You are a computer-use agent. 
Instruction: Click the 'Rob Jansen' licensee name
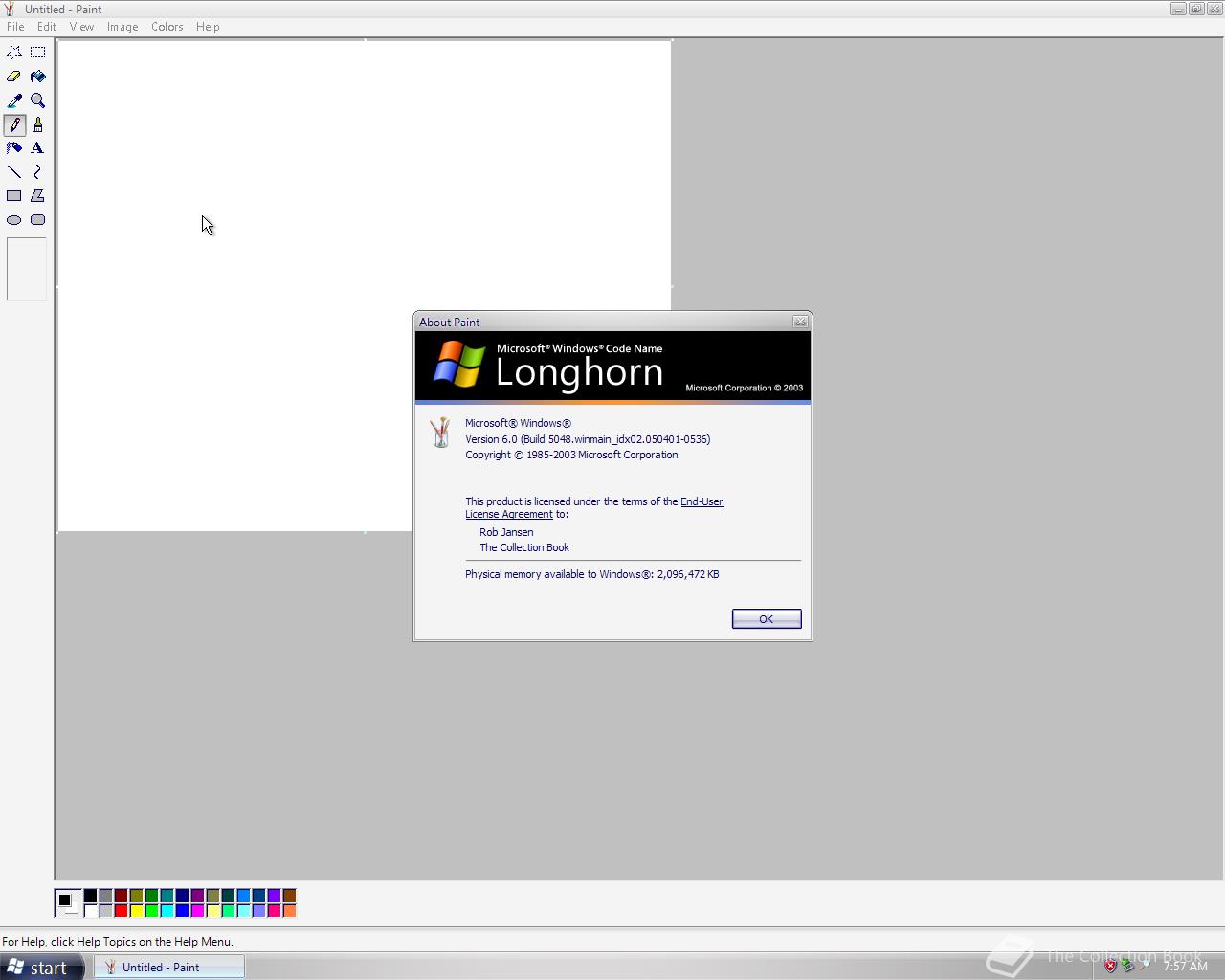[x=506, y=532]
